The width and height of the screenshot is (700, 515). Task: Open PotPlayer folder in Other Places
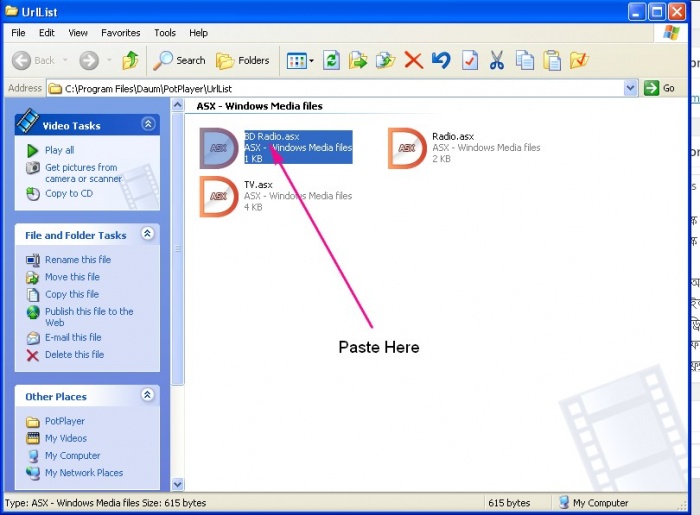pos(65,421)
